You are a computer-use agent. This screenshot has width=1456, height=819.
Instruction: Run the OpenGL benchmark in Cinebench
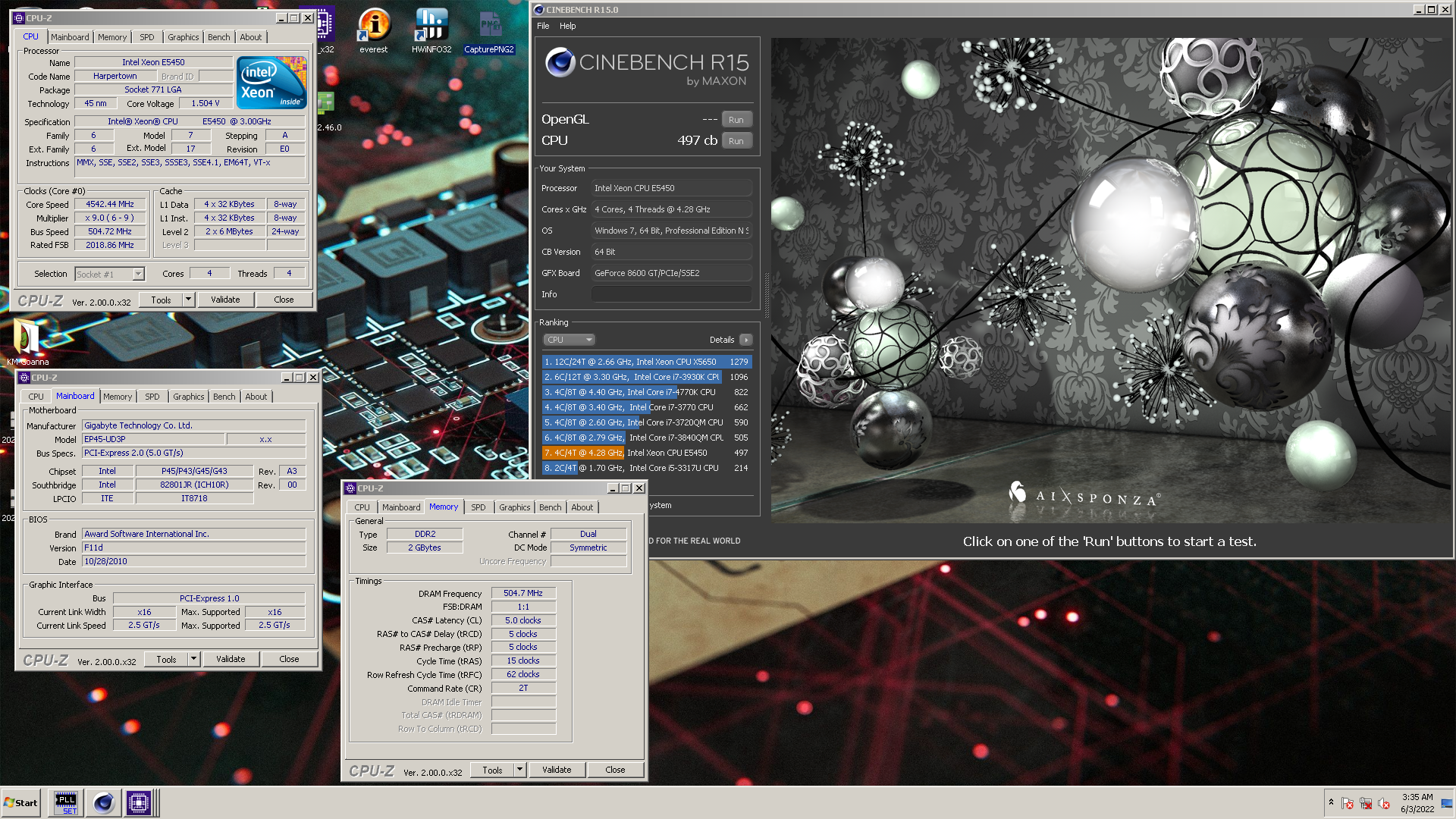pyautogui.click(x=736, y=120)
